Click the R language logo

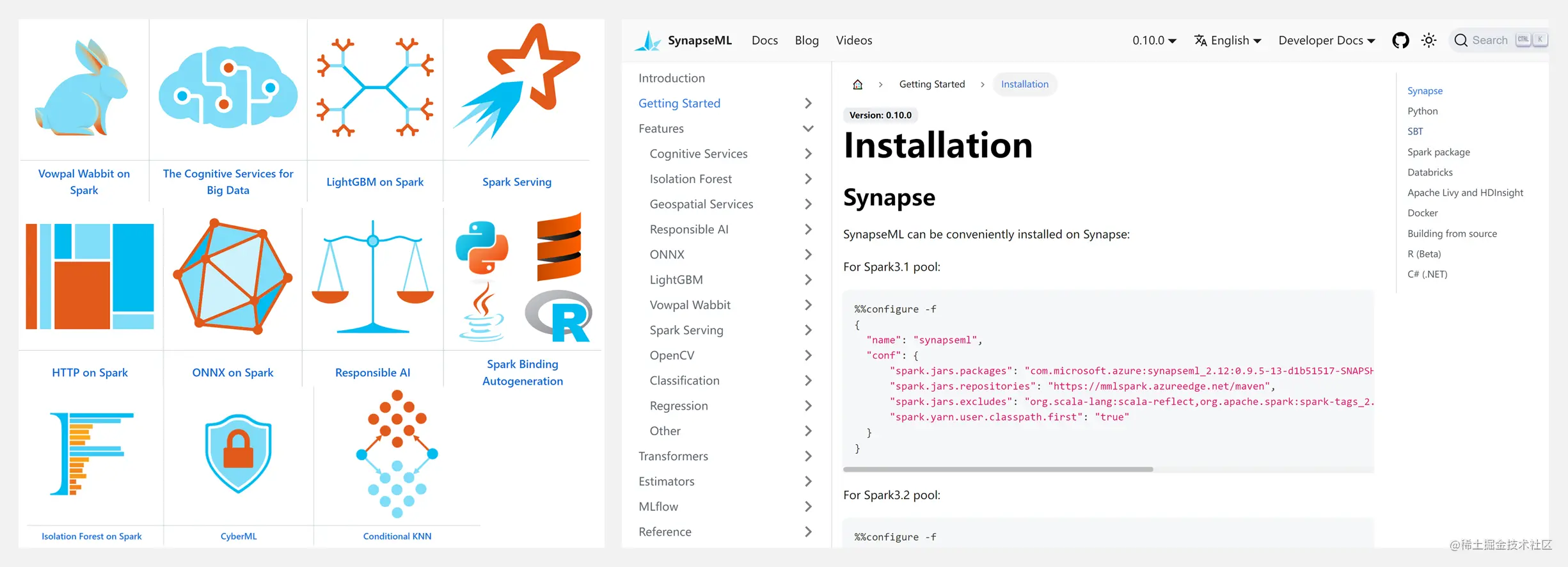pos(558,315)
